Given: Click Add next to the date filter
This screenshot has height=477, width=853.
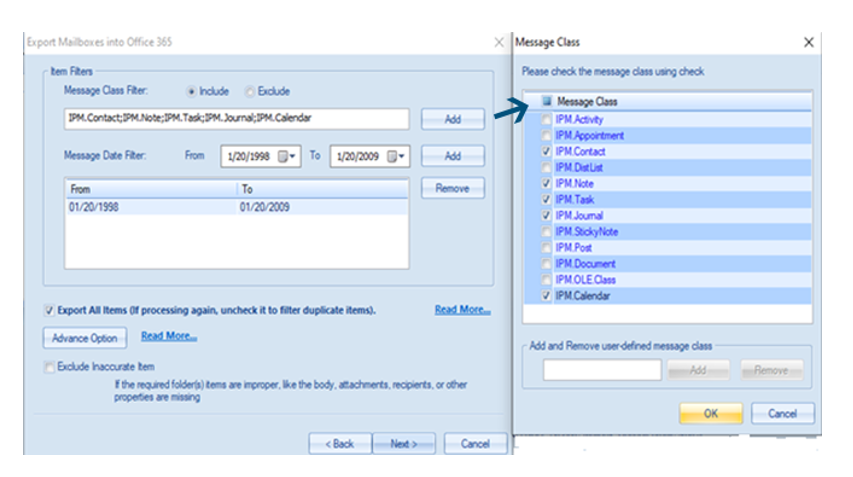Looking at the screenshot, I should coord(453,156).
